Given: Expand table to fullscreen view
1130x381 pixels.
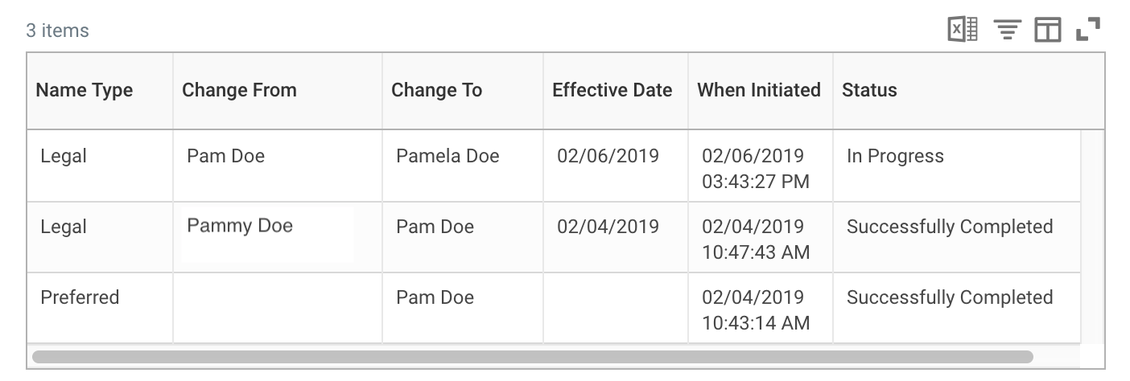Looking at the screenshot, I should [x=1087, y=30].
